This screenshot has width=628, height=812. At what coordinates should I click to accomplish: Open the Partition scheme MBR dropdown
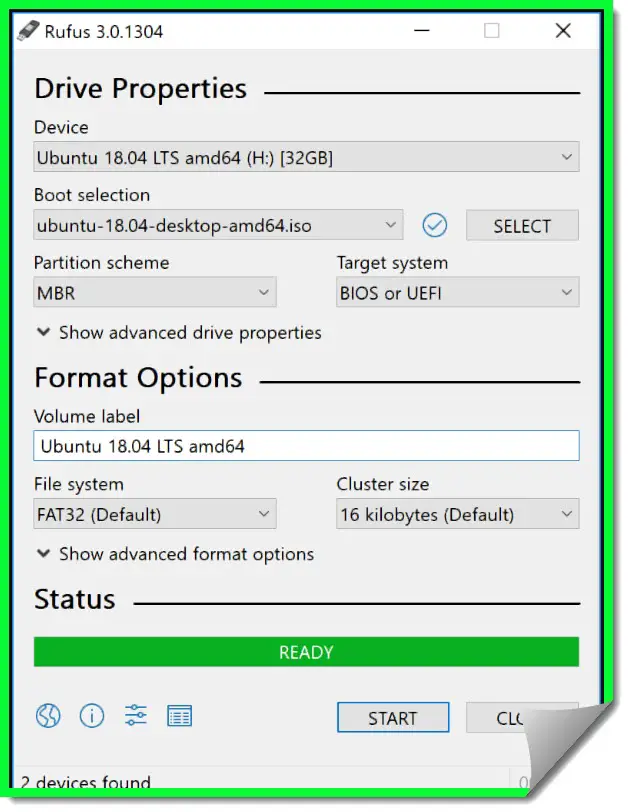click(x=155, y=292)
